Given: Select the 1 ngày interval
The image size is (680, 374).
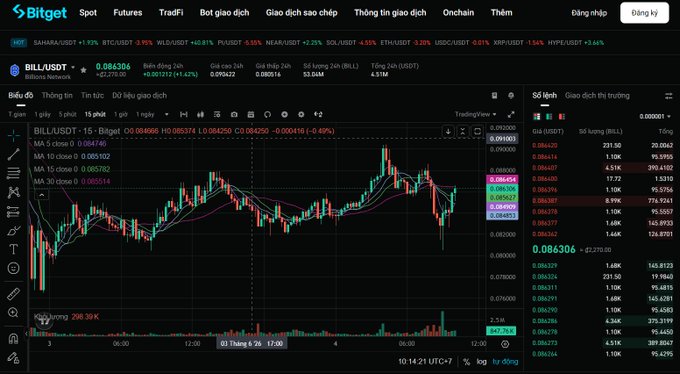Looking at the screenshot, I should click(145, 115).
